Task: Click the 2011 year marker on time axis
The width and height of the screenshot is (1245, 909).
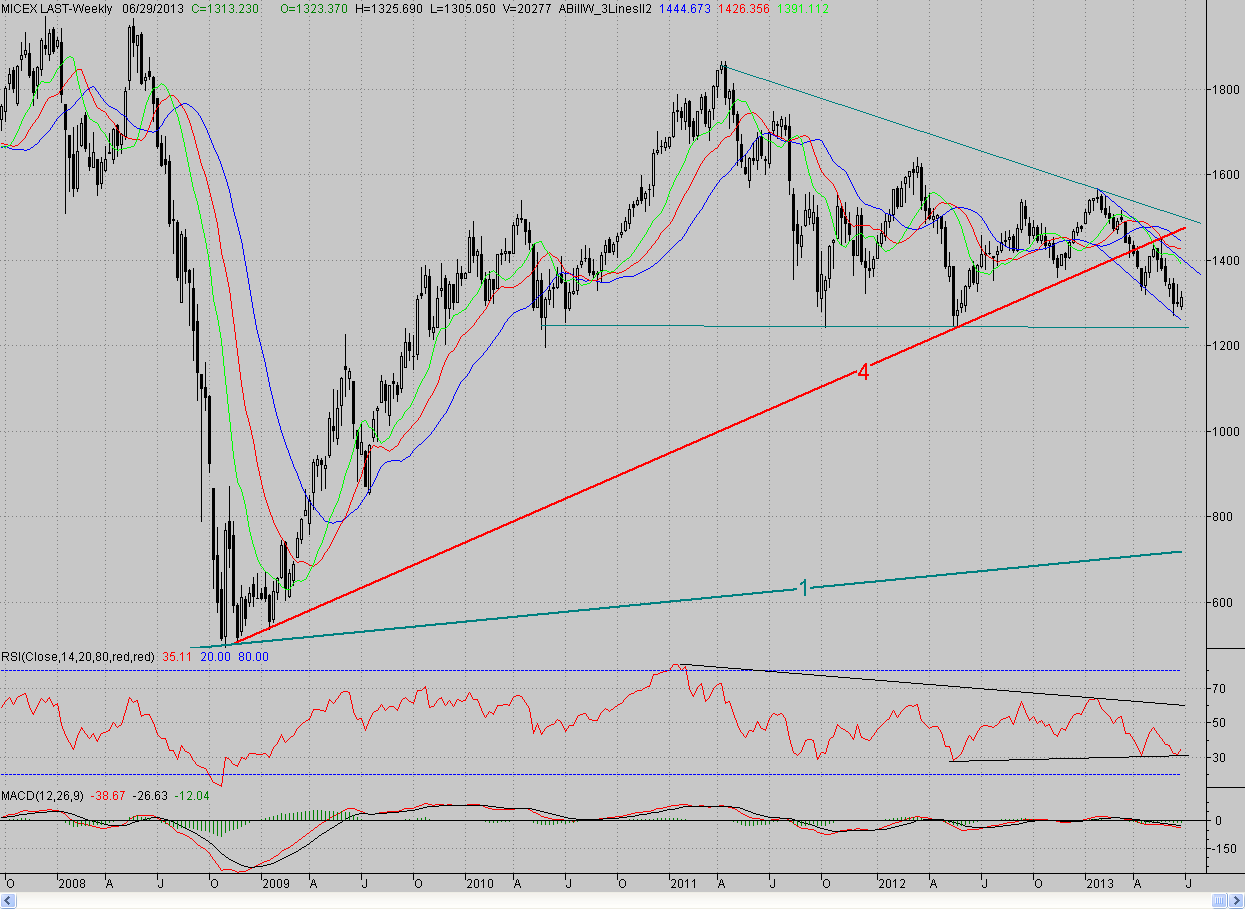Action: pyautogui.click(x=684, y=884)
